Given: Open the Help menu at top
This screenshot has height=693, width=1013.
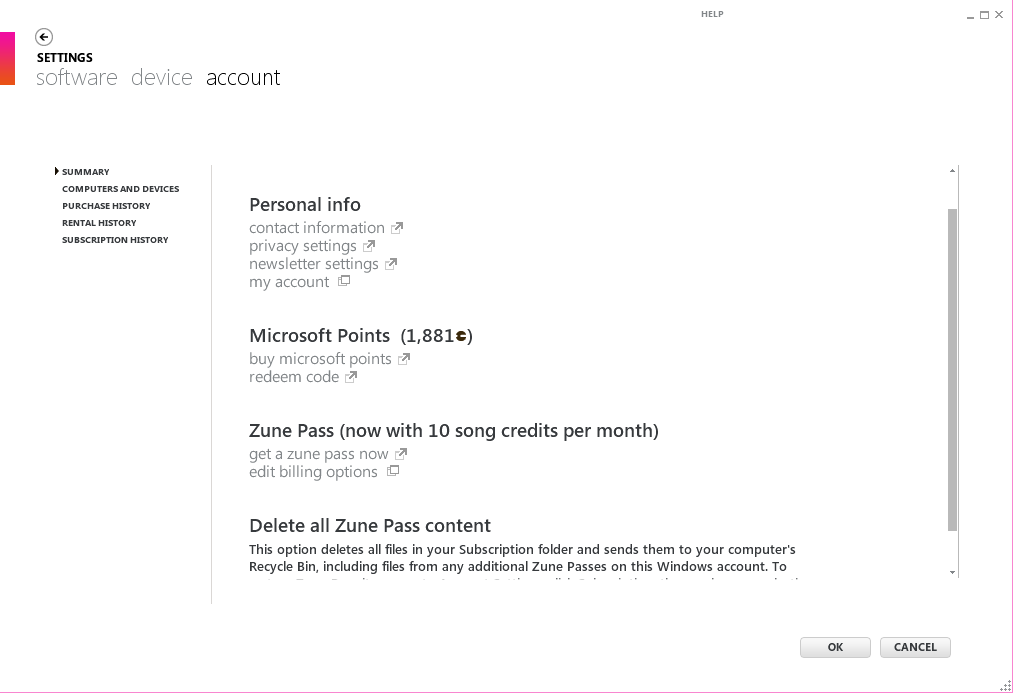Looking at the screenshot, I should pyautogui.click(x=712, y=14).
